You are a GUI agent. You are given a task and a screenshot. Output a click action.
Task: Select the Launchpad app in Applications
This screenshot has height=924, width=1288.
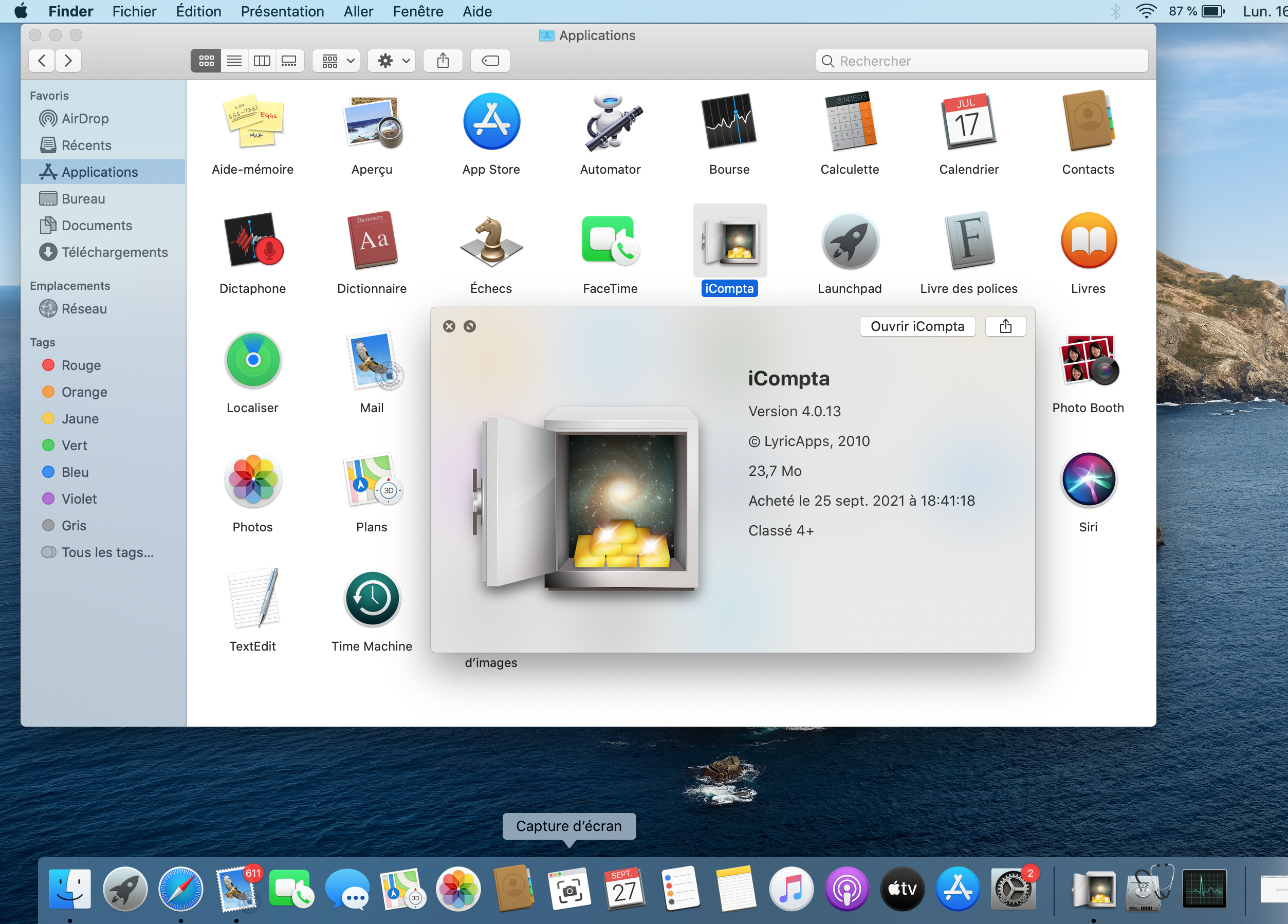(x=850, y=241)
